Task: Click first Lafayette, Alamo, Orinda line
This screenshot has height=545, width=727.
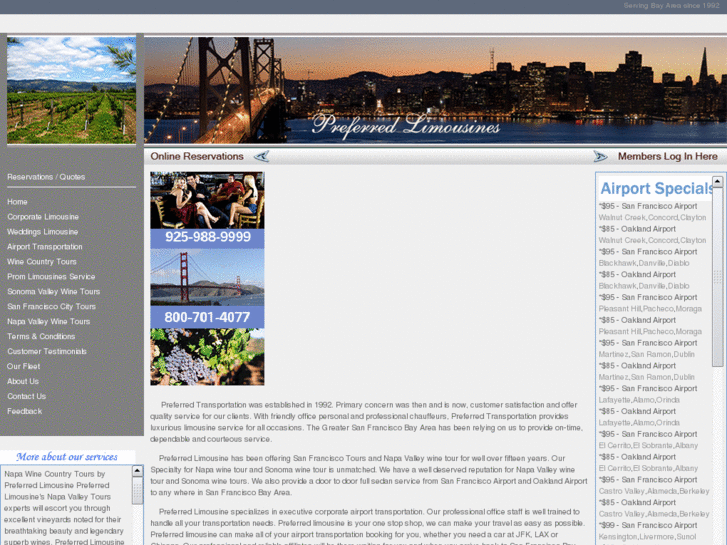Action: pyautogui.click(x=639, y=400)
